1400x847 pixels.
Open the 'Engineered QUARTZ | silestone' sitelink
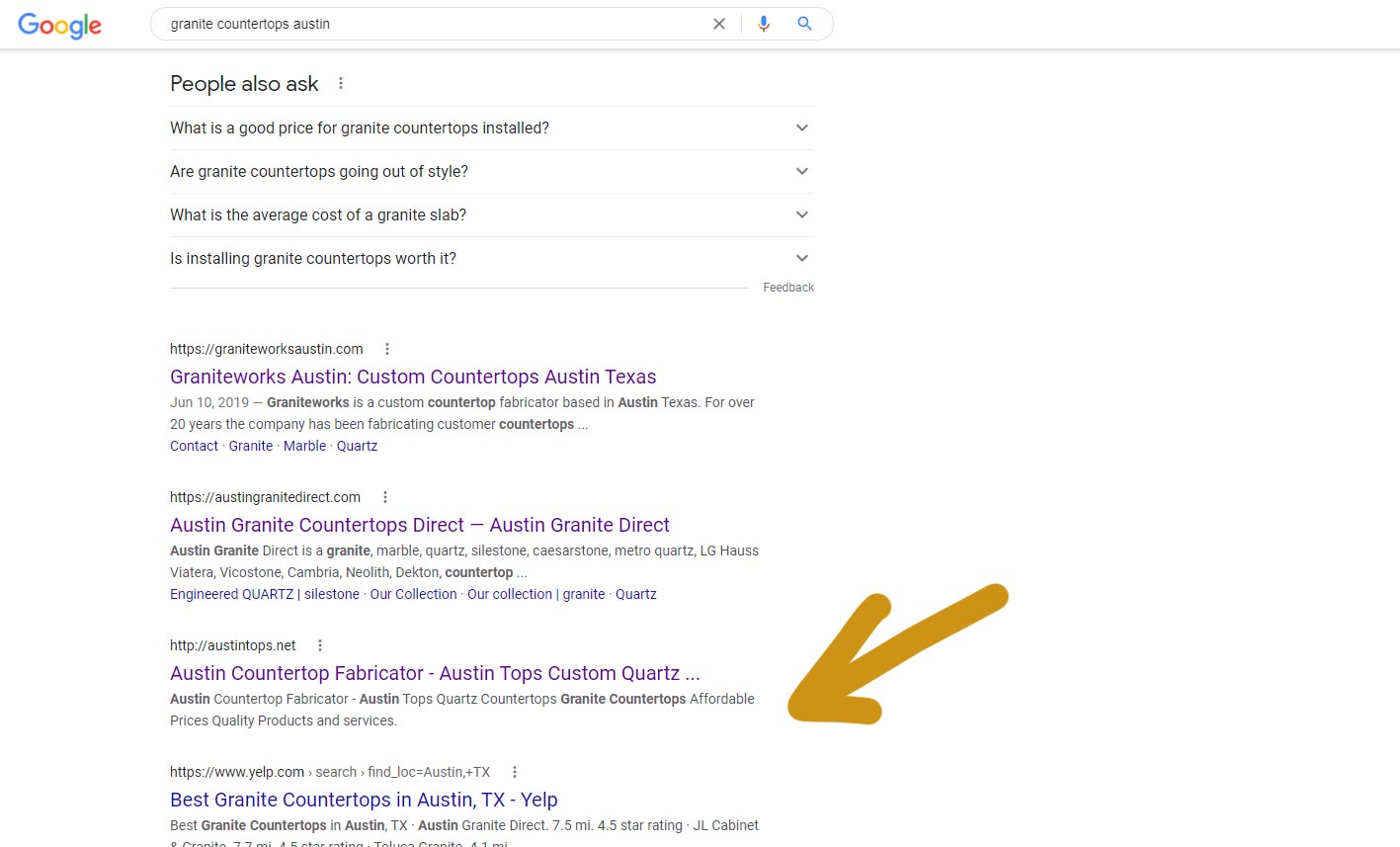click(x=265, y=594)
